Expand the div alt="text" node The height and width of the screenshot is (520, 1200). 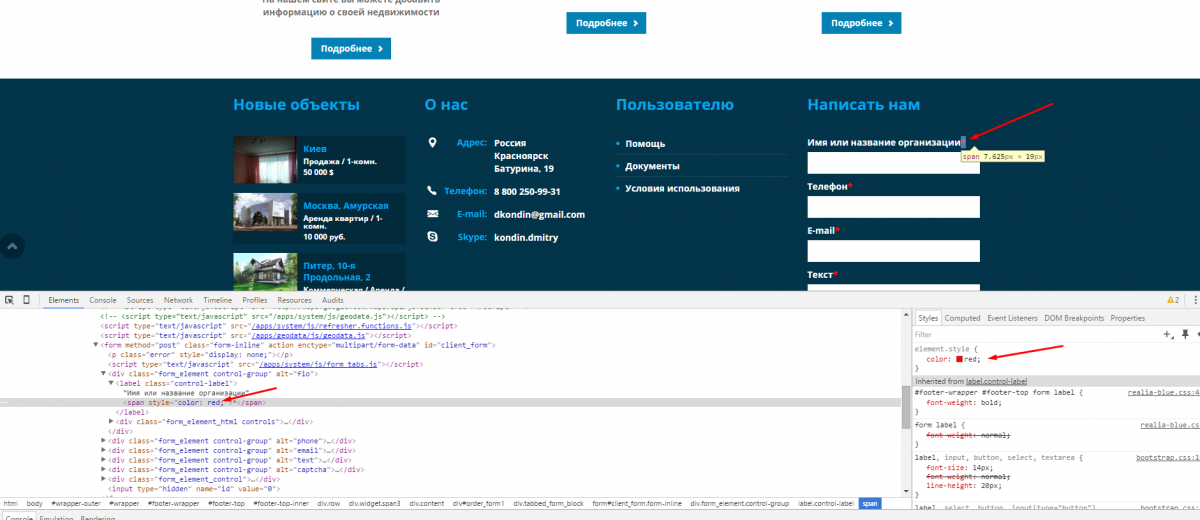[104, 460]
